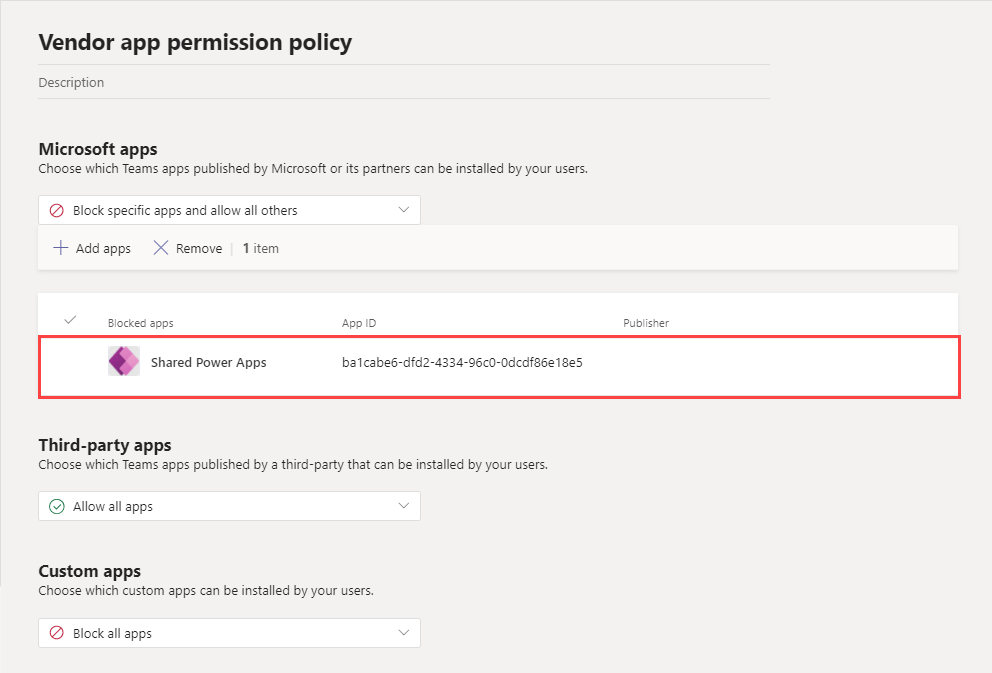
Task: Sort by the App ID column header
Action: pyautogui.click(x=359, y=323)
